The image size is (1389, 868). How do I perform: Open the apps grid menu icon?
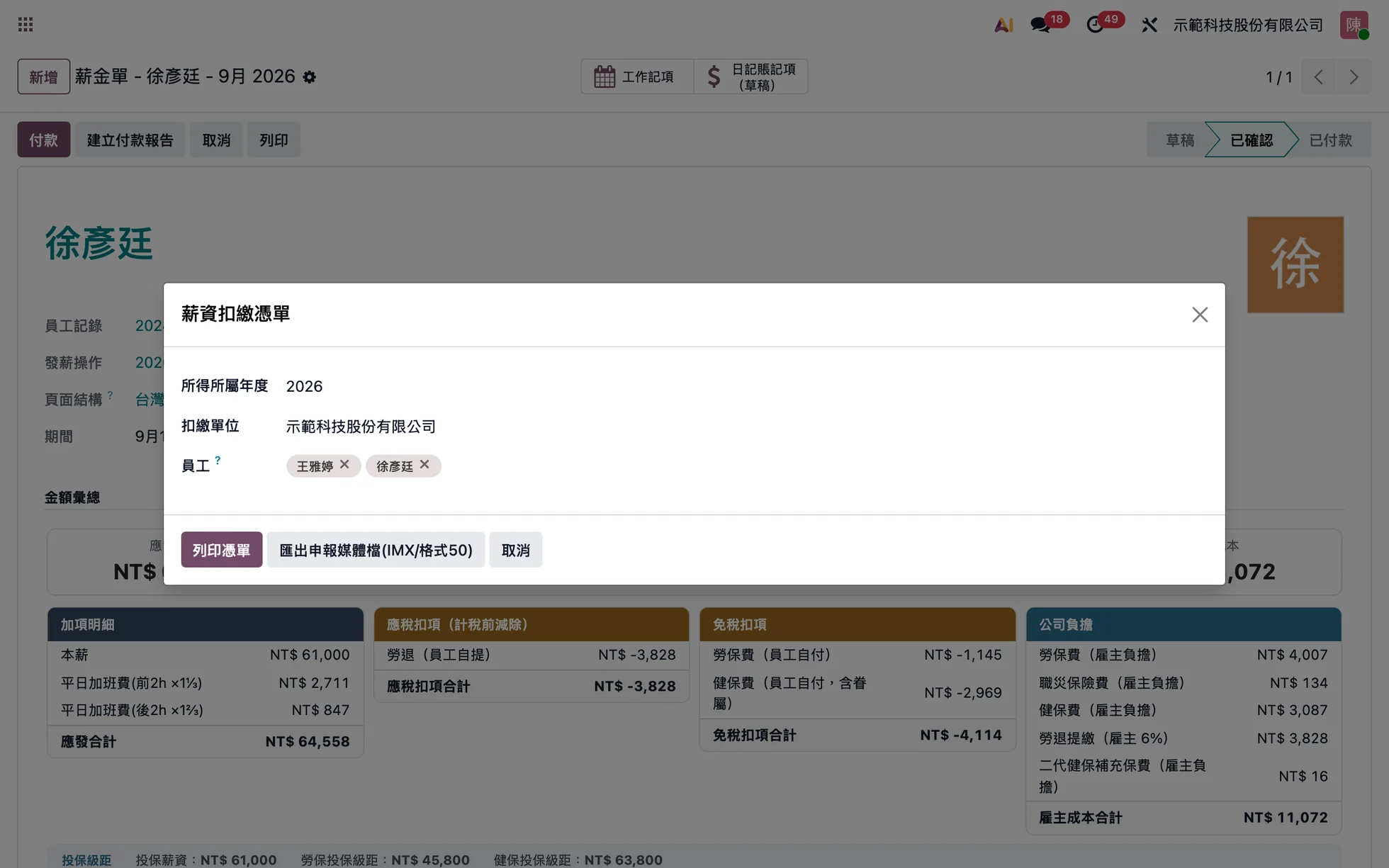click(x=26, y=25)
